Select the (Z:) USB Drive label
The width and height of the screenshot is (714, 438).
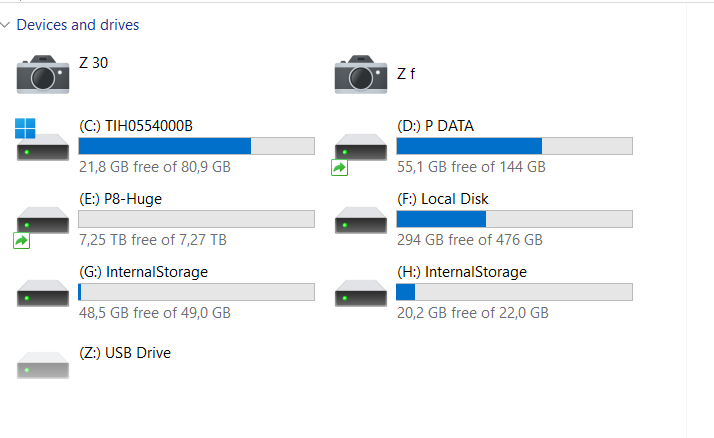125,353
